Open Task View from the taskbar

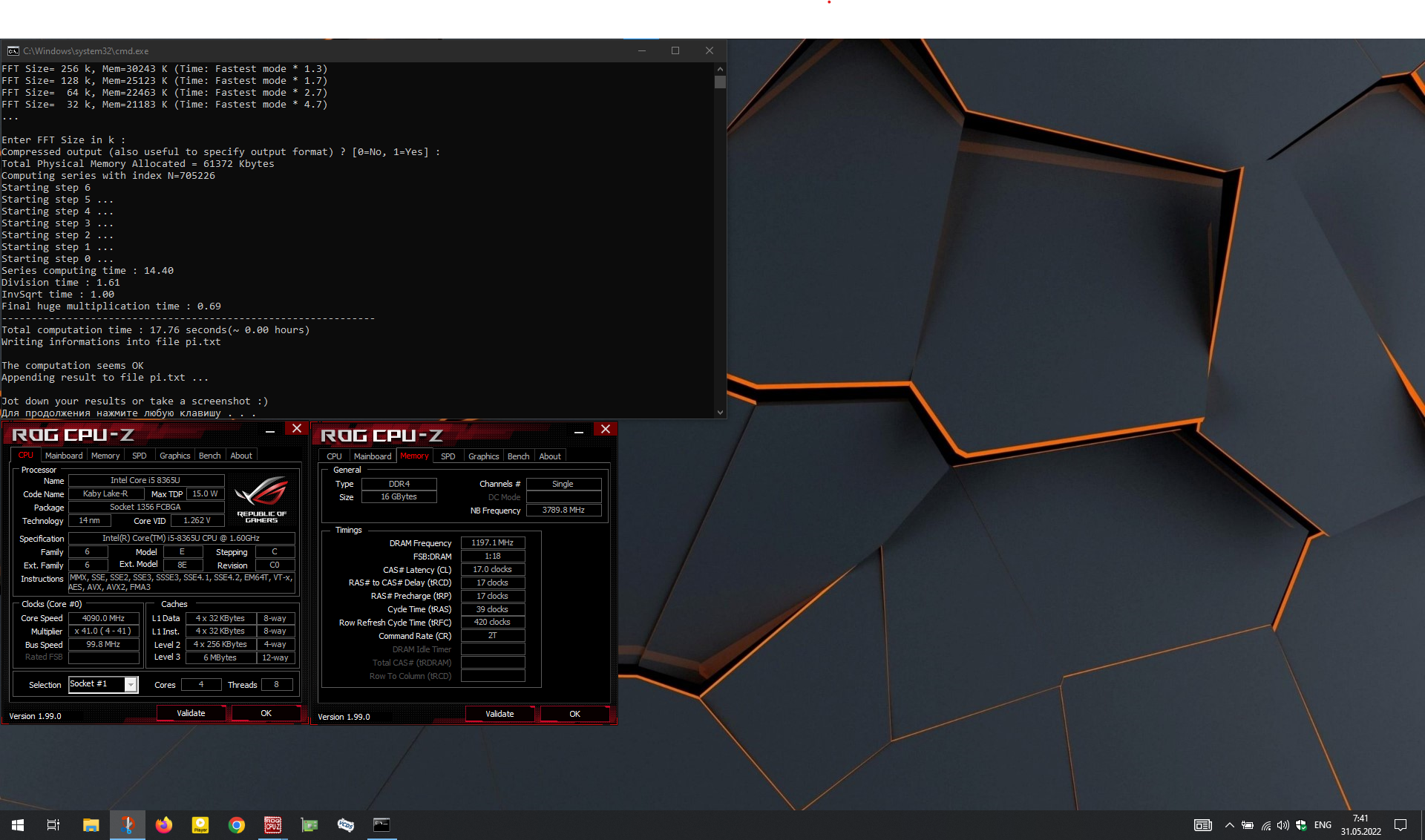(x=53, y=824)
